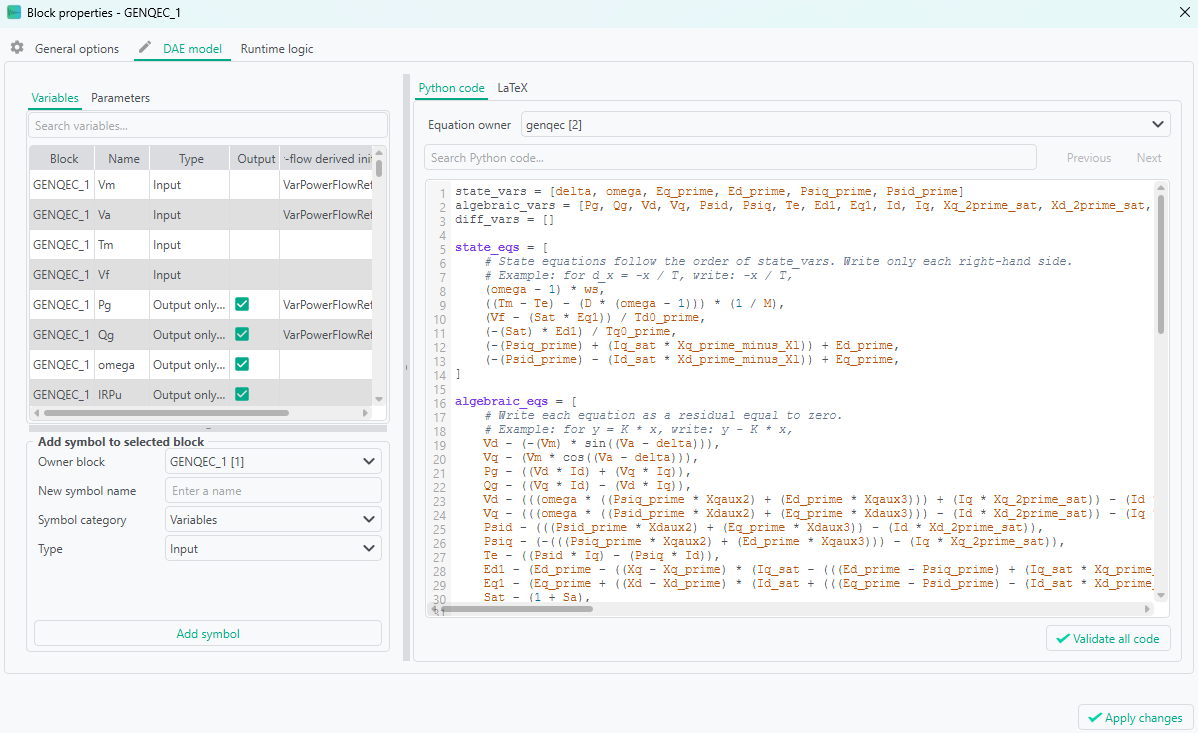Uncheck the Output checkbox for Pg
Image resolution: width=1198 pixels, height=733 pixels.
tap(242, 304)
